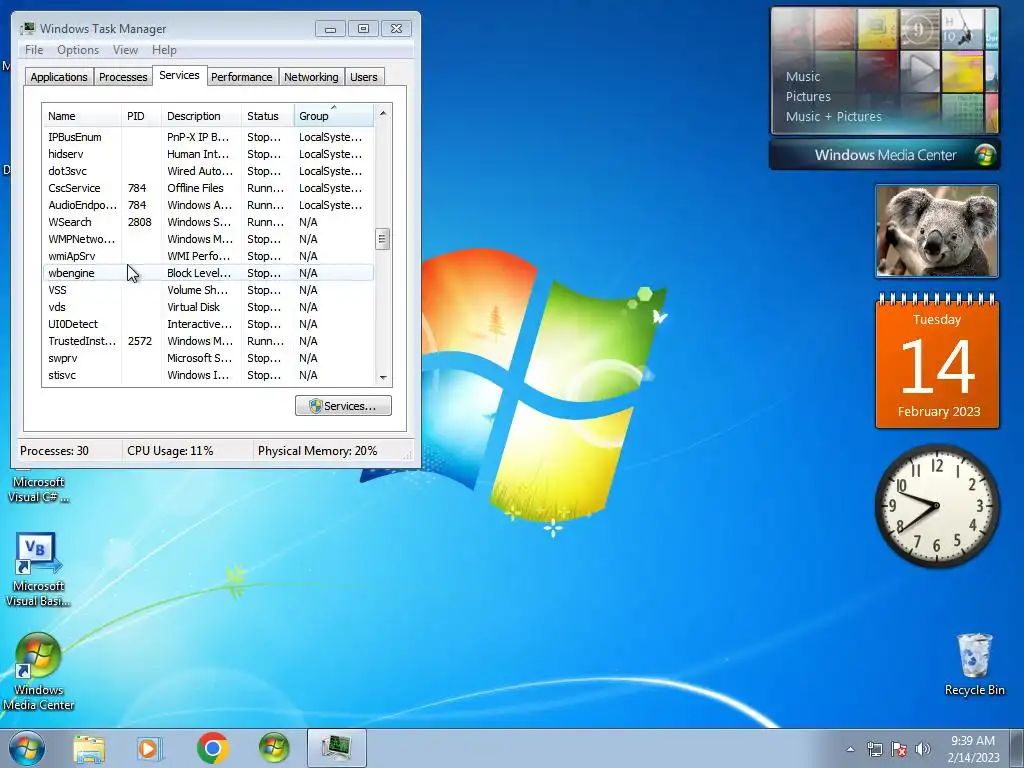Click Windows Media Center taskbar icon

click(274, 748)
